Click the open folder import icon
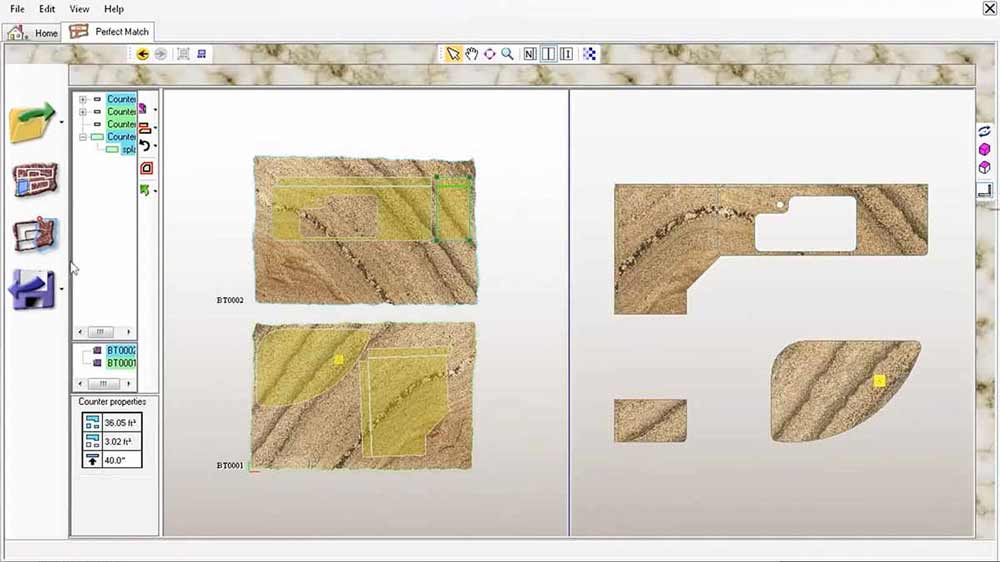The width and height of the screenshot is (1000, 562). pyautogui.click(x=32, y=122)
